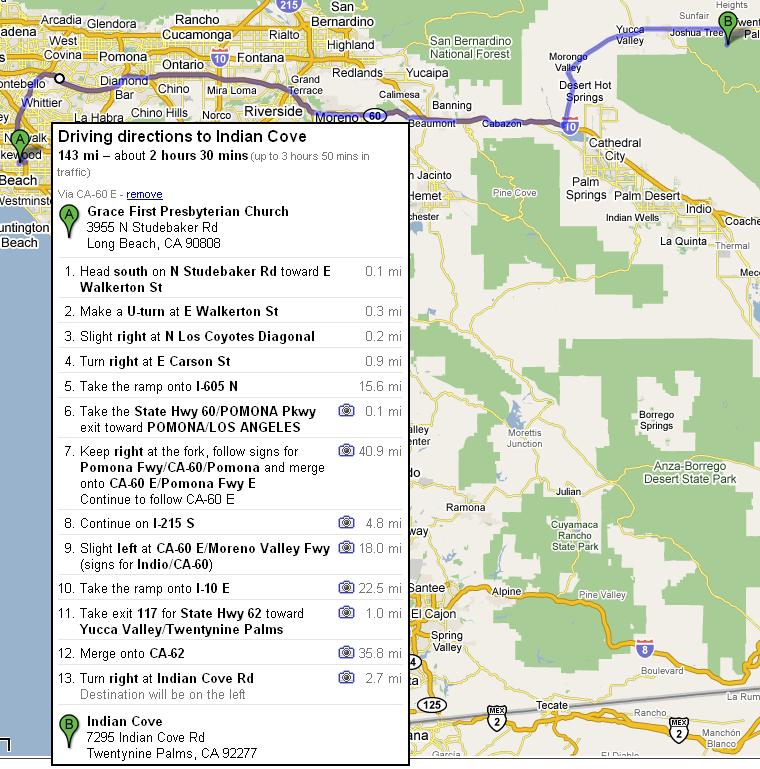760x769 pixels.
Task: Click the Rancho Cucamonga label on the map
Action: (197, 27)
